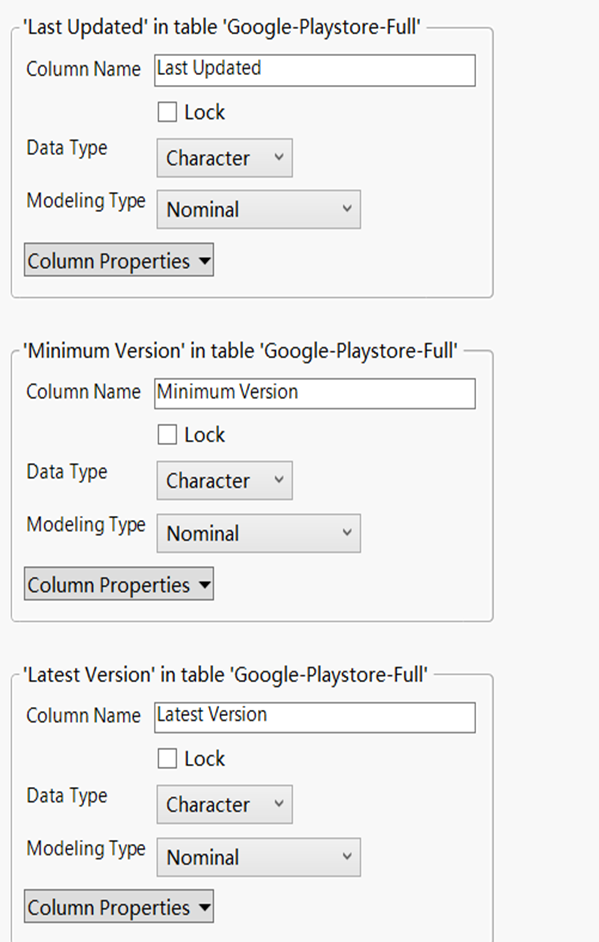Image resolution: width=599 pixels, height=942 pixels.
Task: Click the Latest Version column name field
Action: coord(315,717)
